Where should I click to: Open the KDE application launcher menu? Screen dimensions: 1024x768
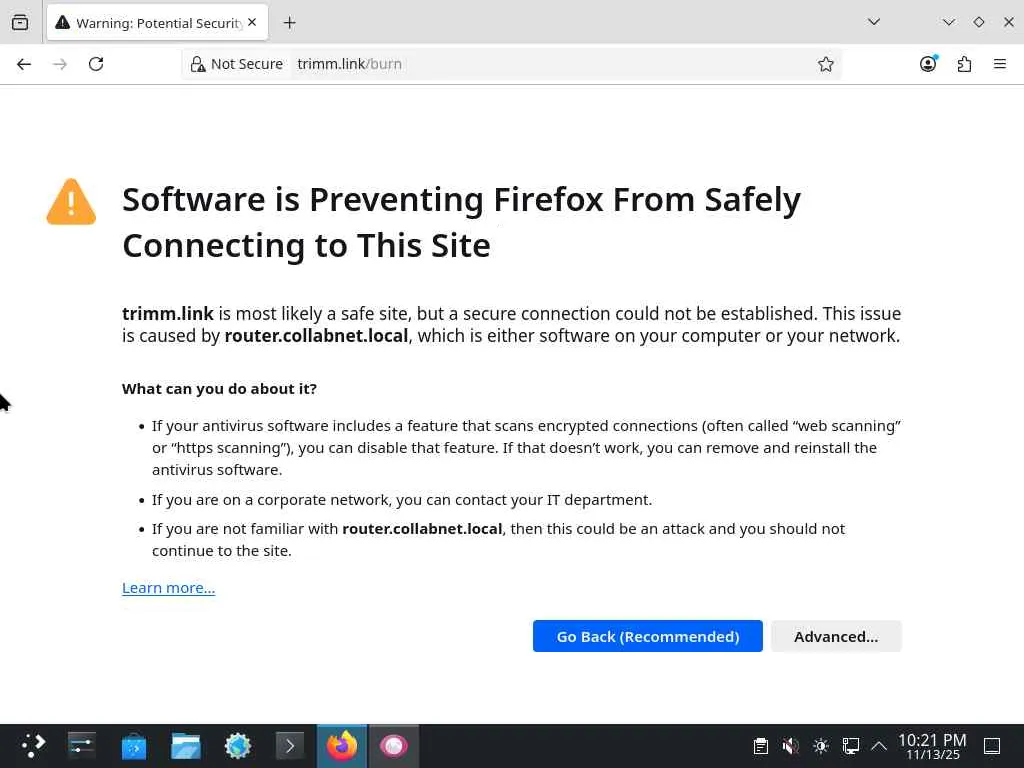pos(34,746)
